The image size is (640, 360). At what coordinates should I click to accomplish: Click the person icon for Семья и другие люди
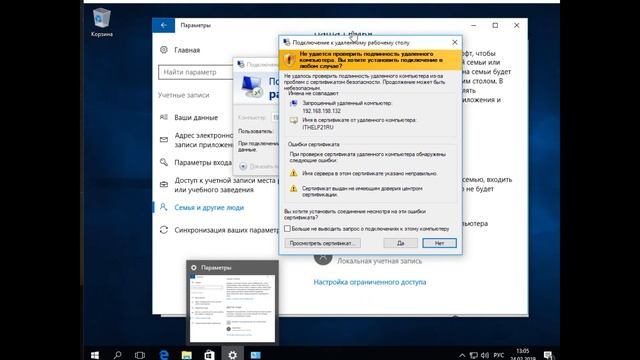(x=164, y=207)
